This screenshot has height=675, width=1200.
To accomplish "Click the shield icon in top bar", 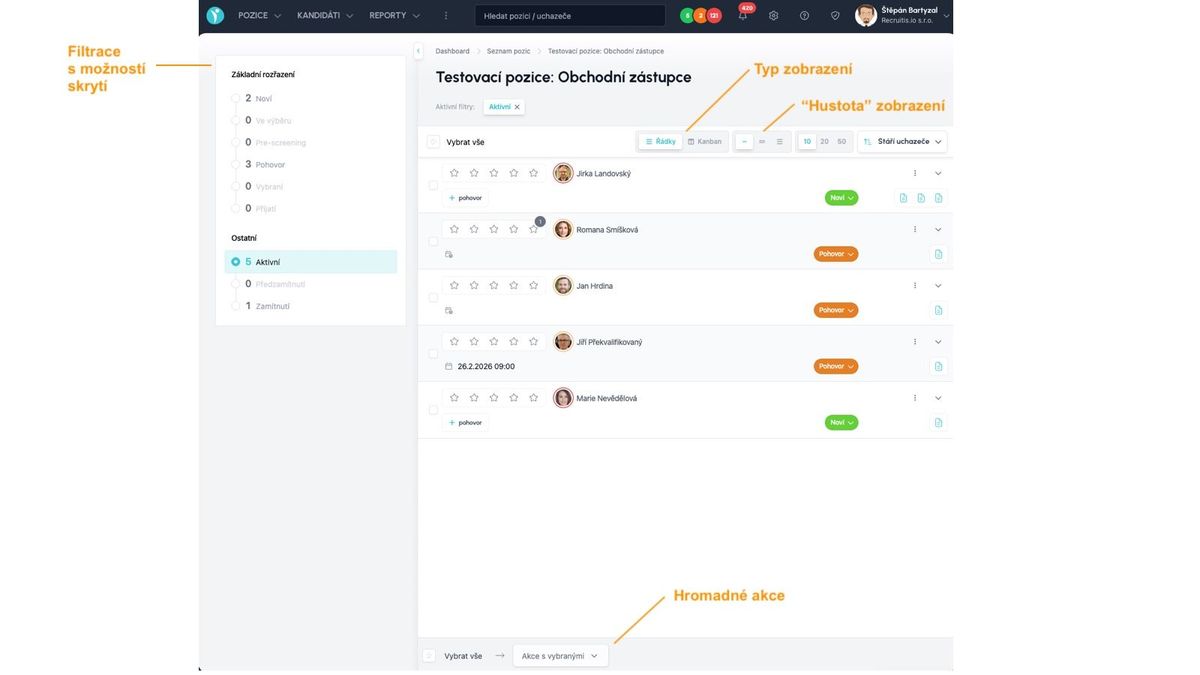I will 835,16.
